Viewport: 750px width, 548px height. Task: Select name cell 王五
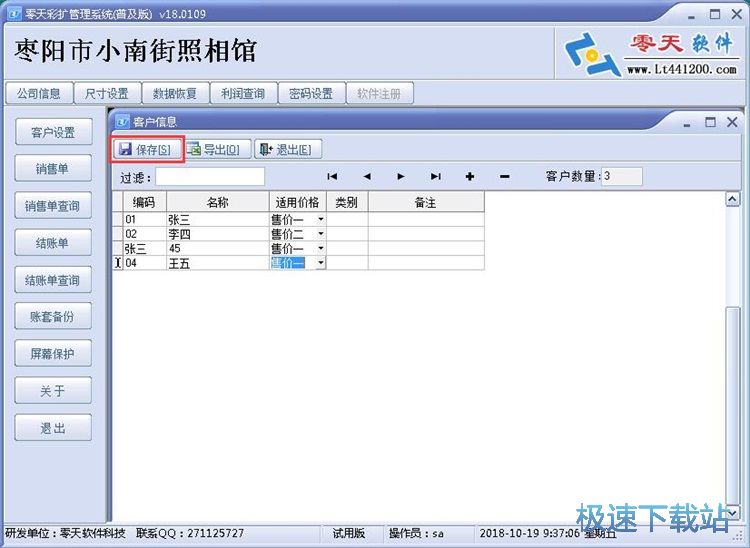(218, 263)
